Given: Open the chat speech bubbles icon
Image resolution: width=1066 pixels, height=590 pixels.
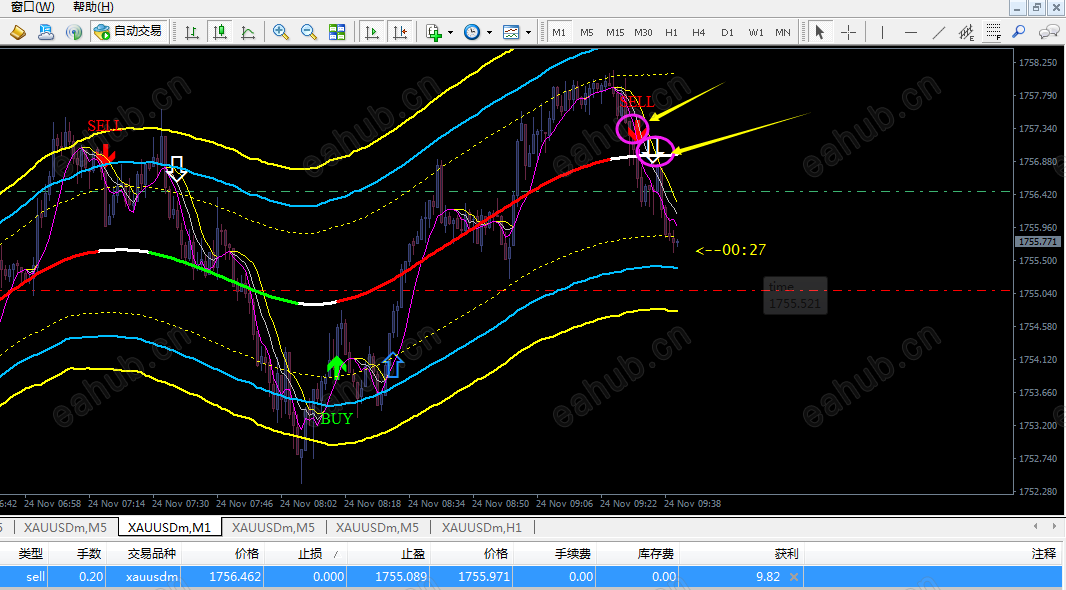Looking at the screenshot, I should point(1049,32).
